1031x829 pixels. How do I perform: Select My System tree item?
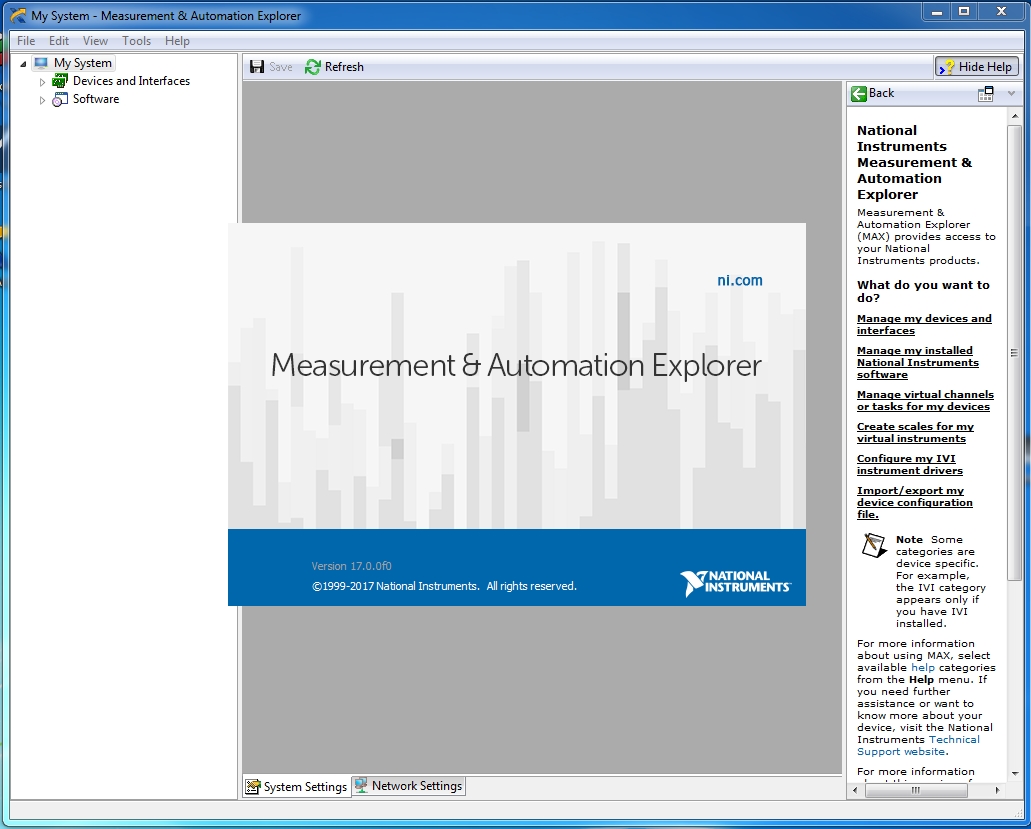coord(83,63)
